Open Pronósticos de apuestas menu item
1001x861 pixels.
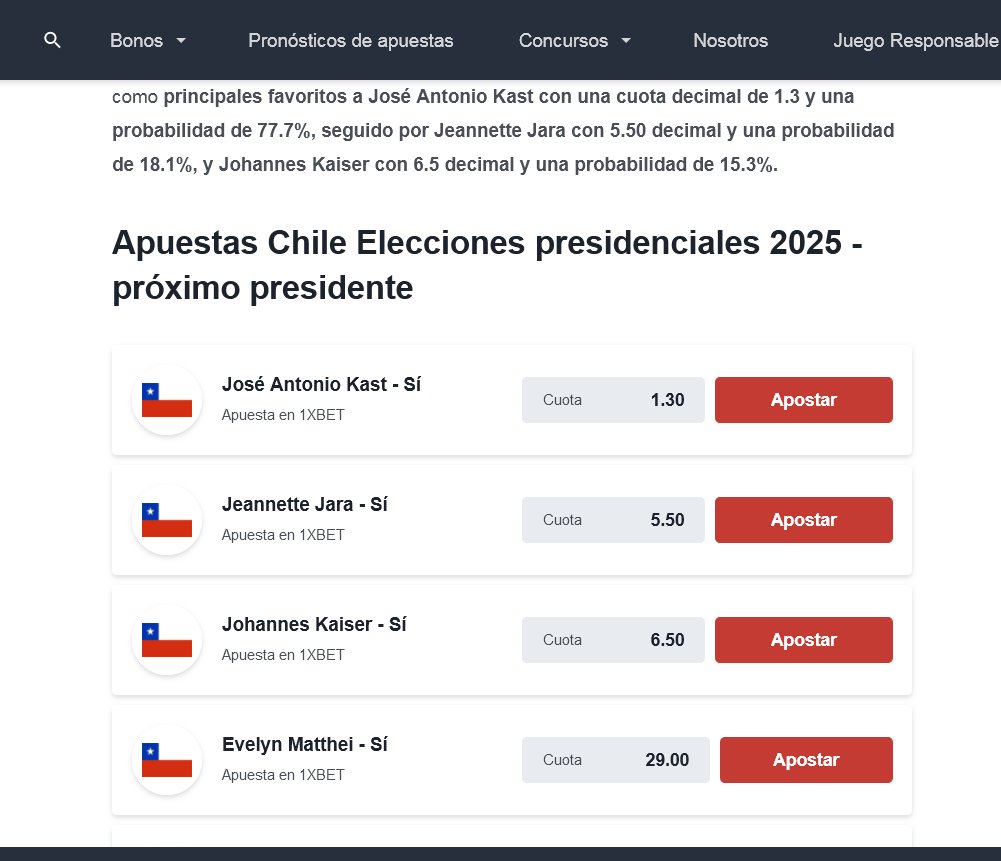350,41
